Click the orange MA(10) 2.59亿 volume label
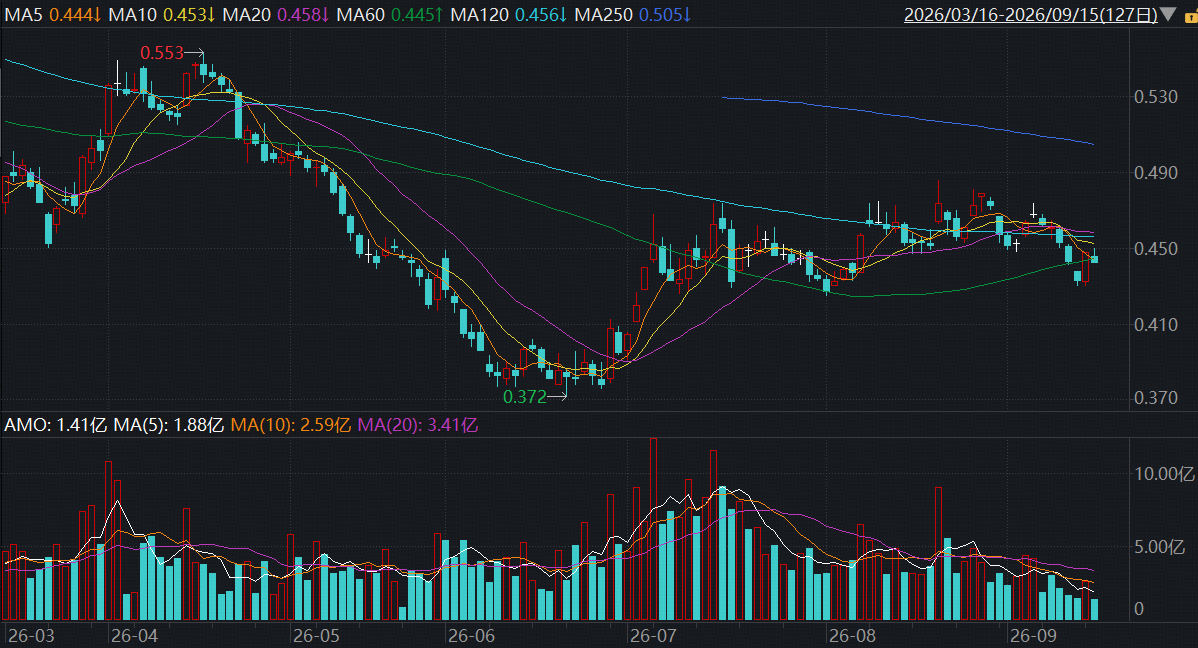The image size is (1198, 648). (290, 425)
